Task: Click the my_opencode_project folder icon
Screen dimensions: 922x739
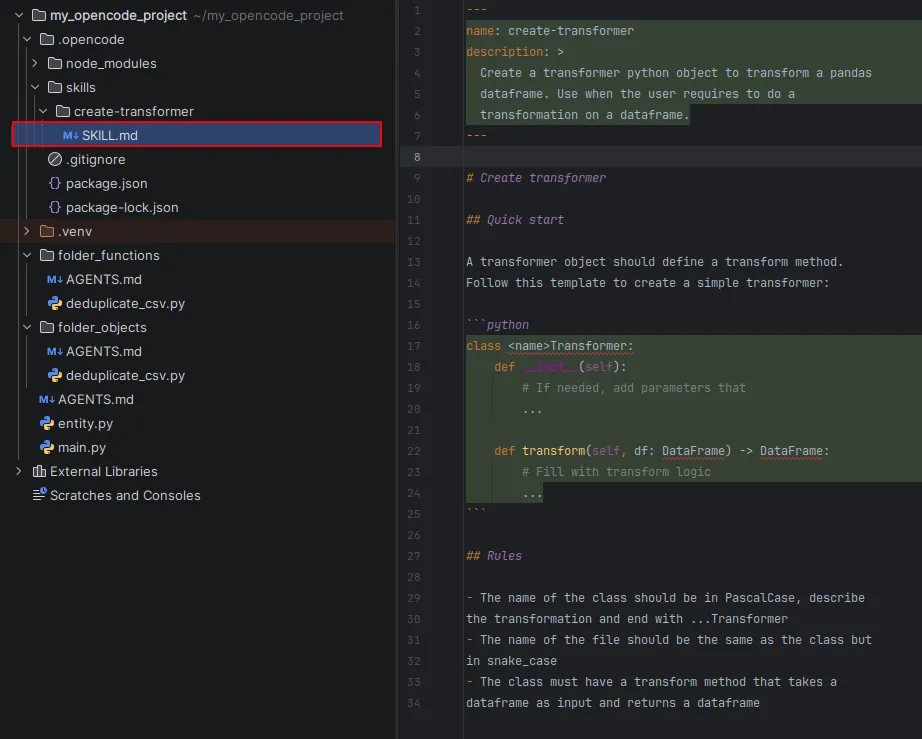Action: [x=39, y=15]
